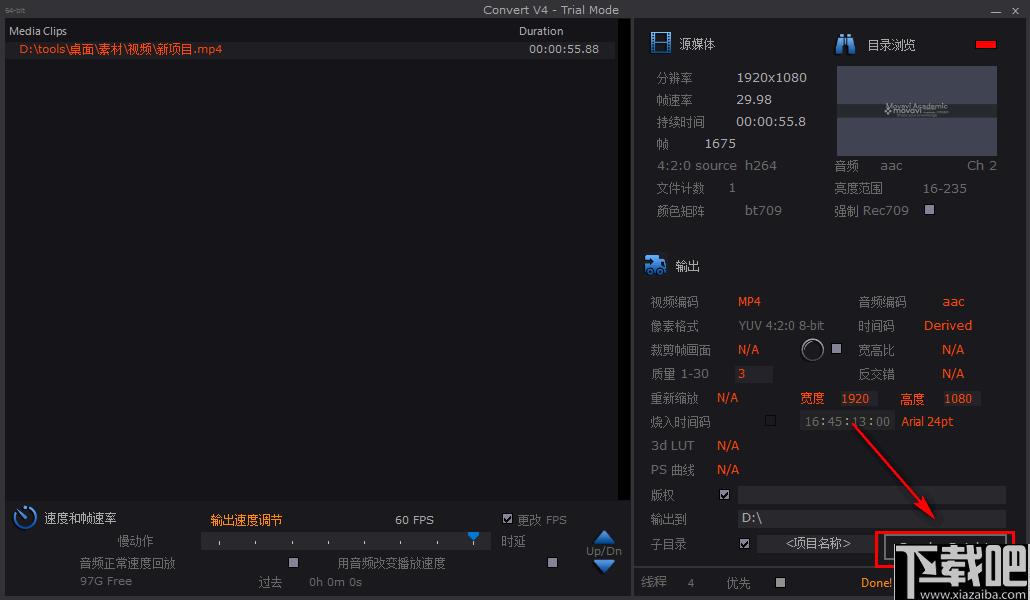Image resolution: width=1030 pixels, height=600 pixels.
Task: Change the 时间码 Derived option
Action: (x=947, y=325)
